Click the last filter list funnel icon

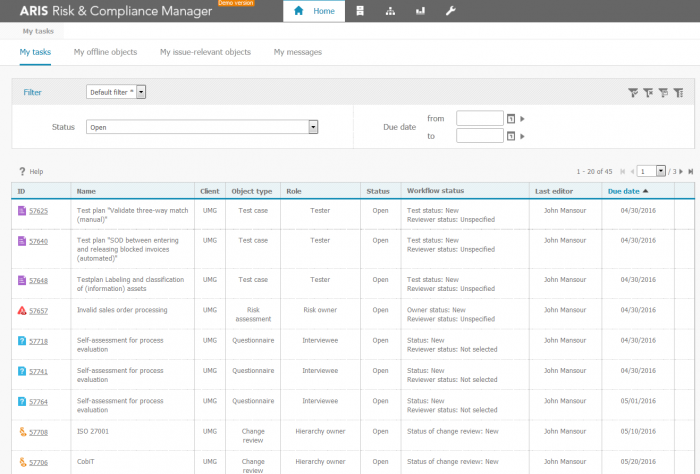click(679, 92)
